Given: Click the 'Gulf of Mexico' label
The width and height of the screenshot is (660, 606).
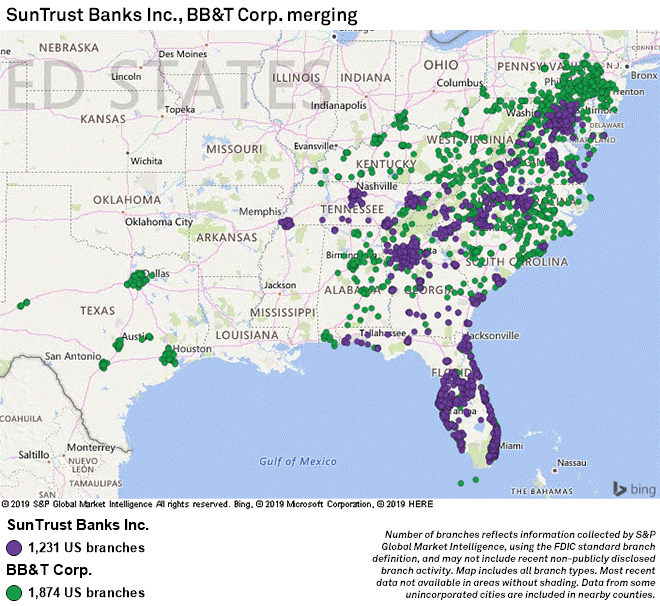Looking at the screenshot, I should pyautogui.click(x=298, y=462).
